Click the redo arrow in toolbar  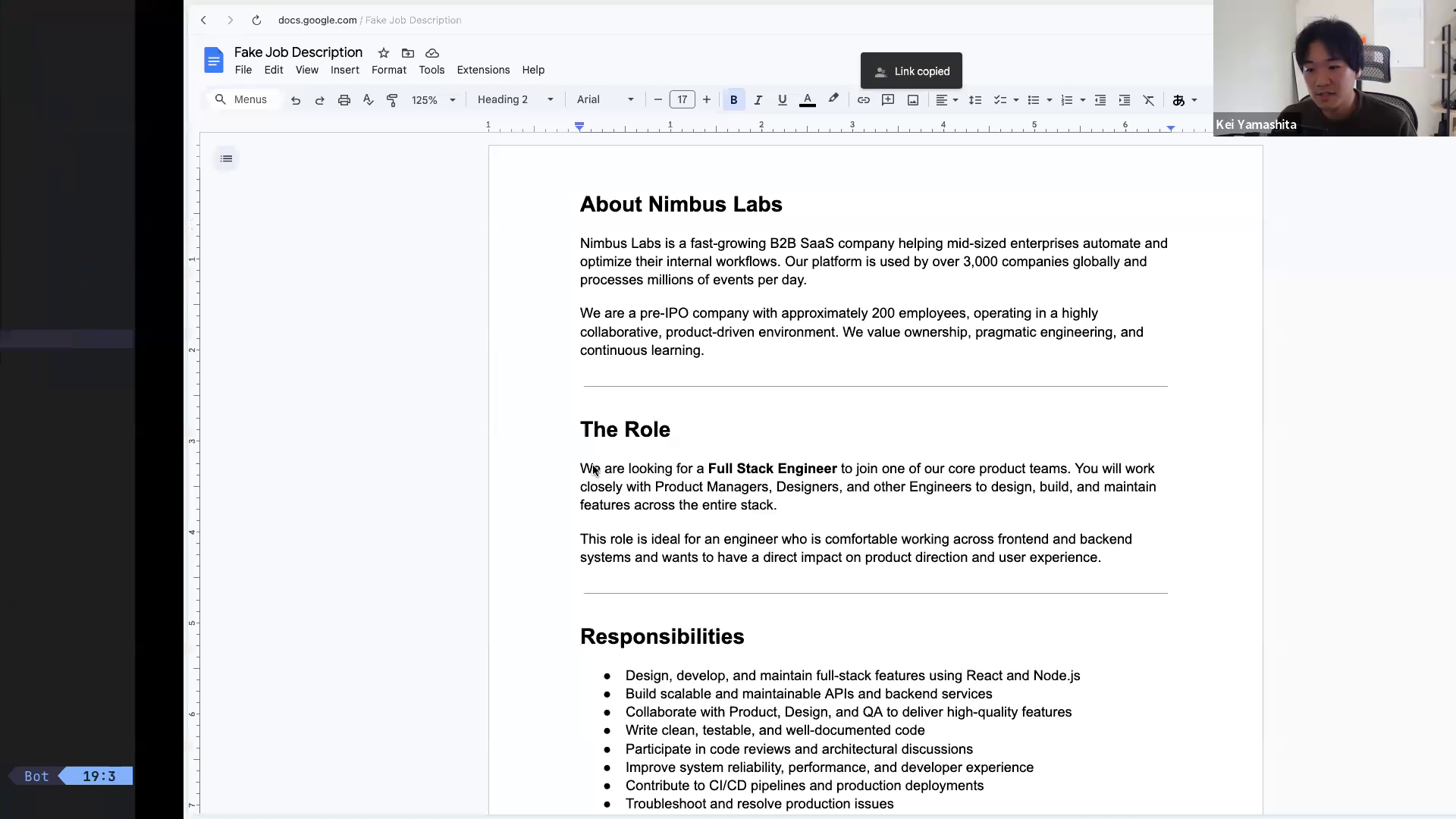pyautogui.click(x=320, y=100)
